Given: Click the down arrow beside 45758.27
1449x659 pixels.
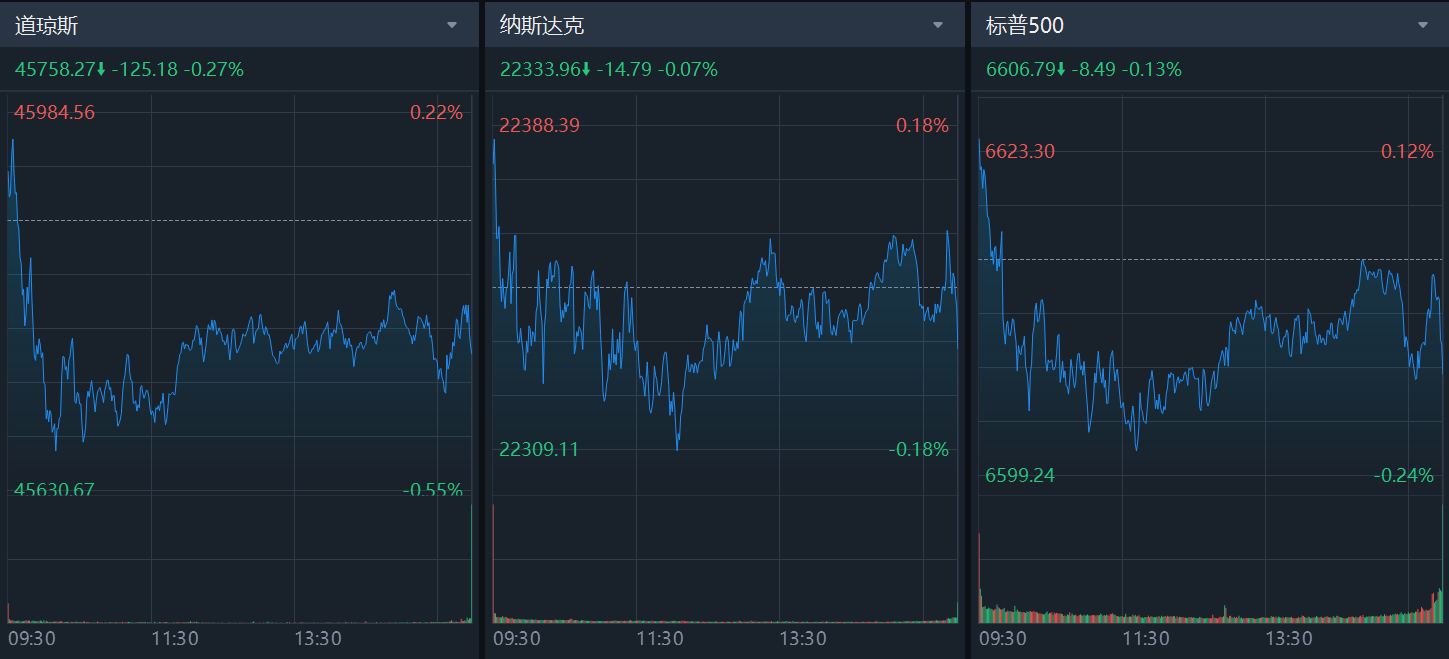Looking at the screenshot, I should [x=101, y=69].
